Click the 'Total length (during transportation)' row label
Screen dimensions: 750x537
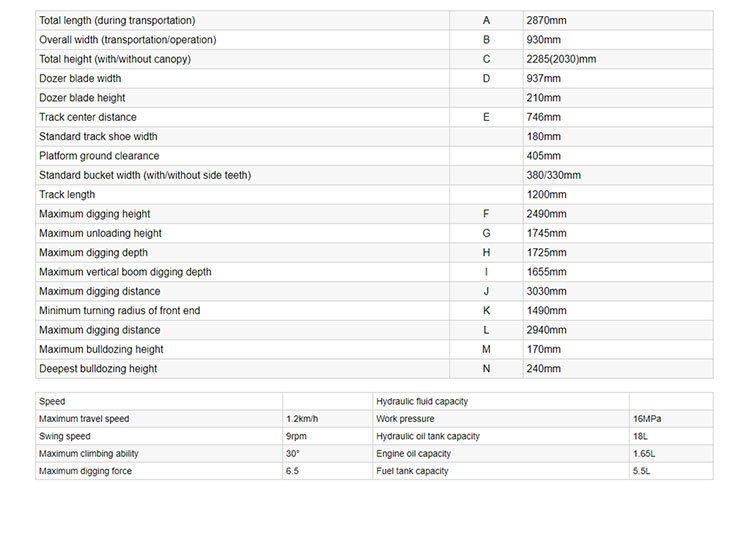117,20
